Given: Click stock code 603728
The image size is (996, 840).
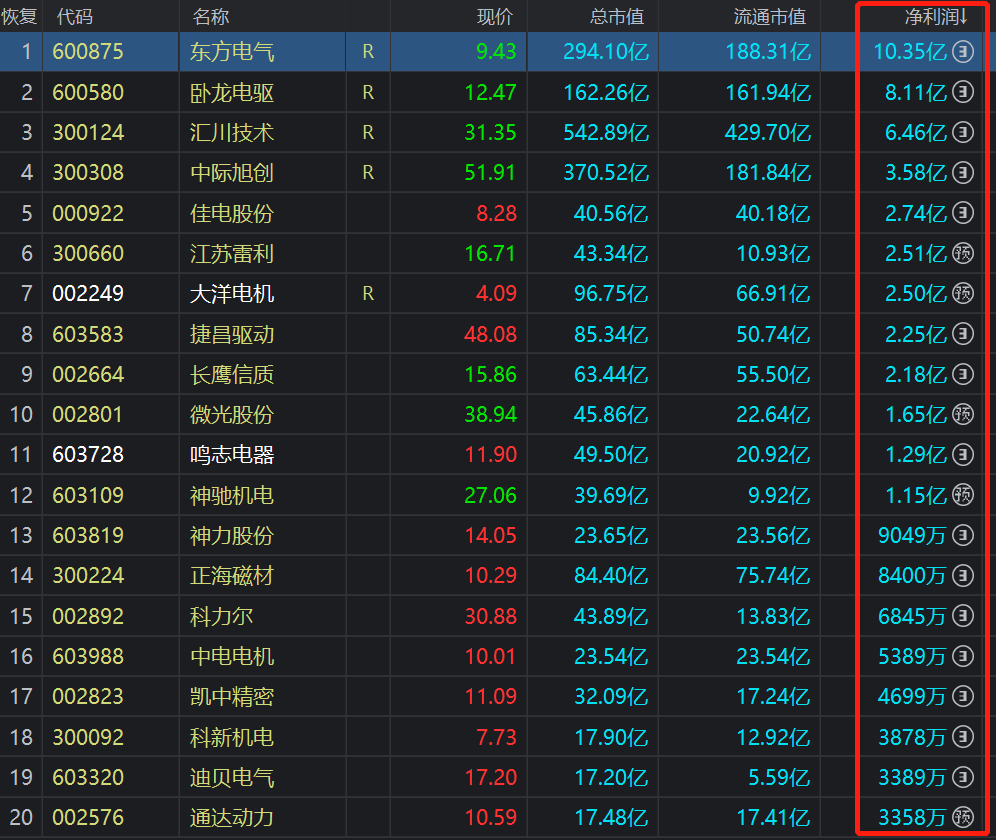Looking at the screenshot, I should (x=88, y=454).
